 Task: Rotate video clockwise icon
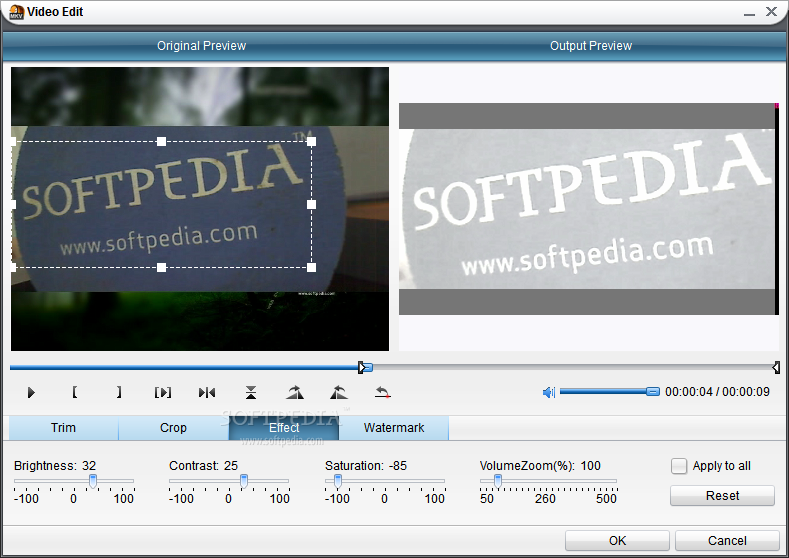pos(295,392)
